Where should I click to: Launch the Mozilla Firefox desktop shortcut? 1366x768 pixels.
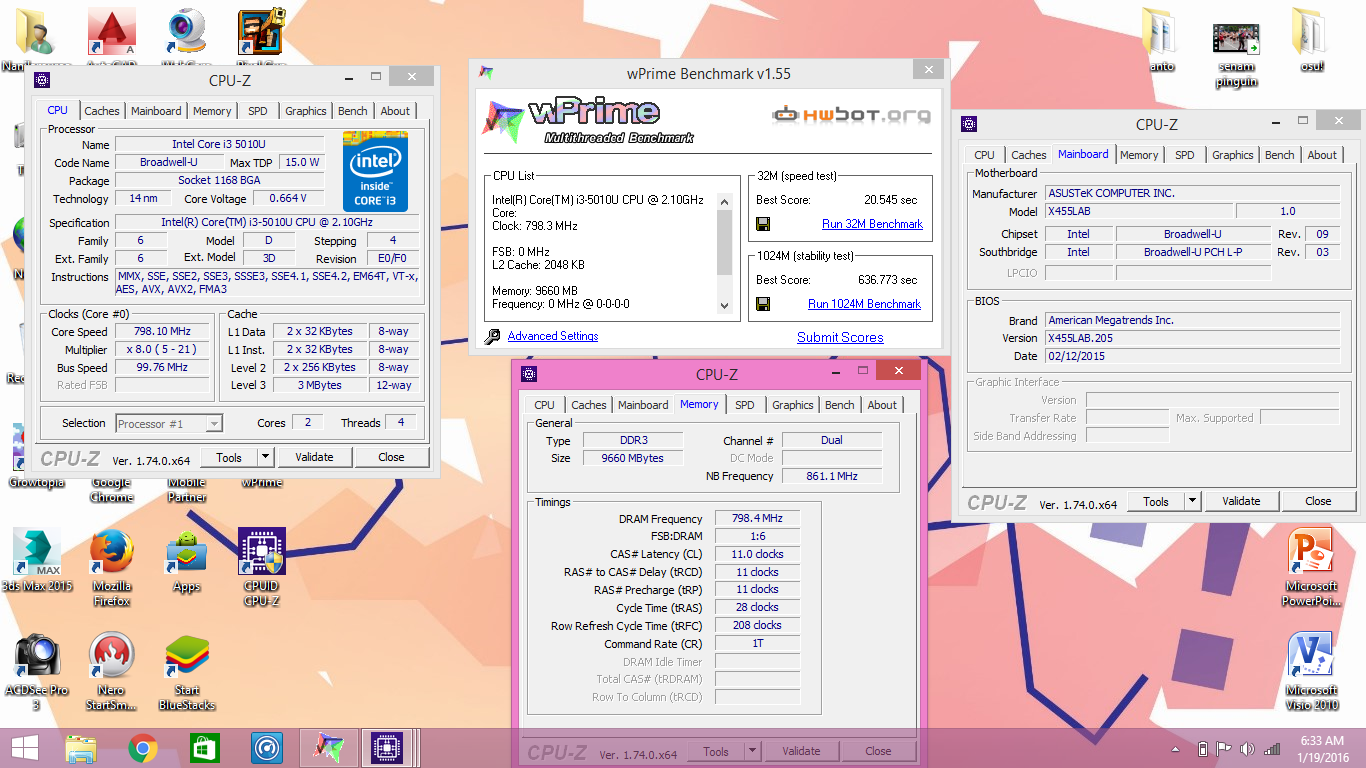[x=112, y=566]
